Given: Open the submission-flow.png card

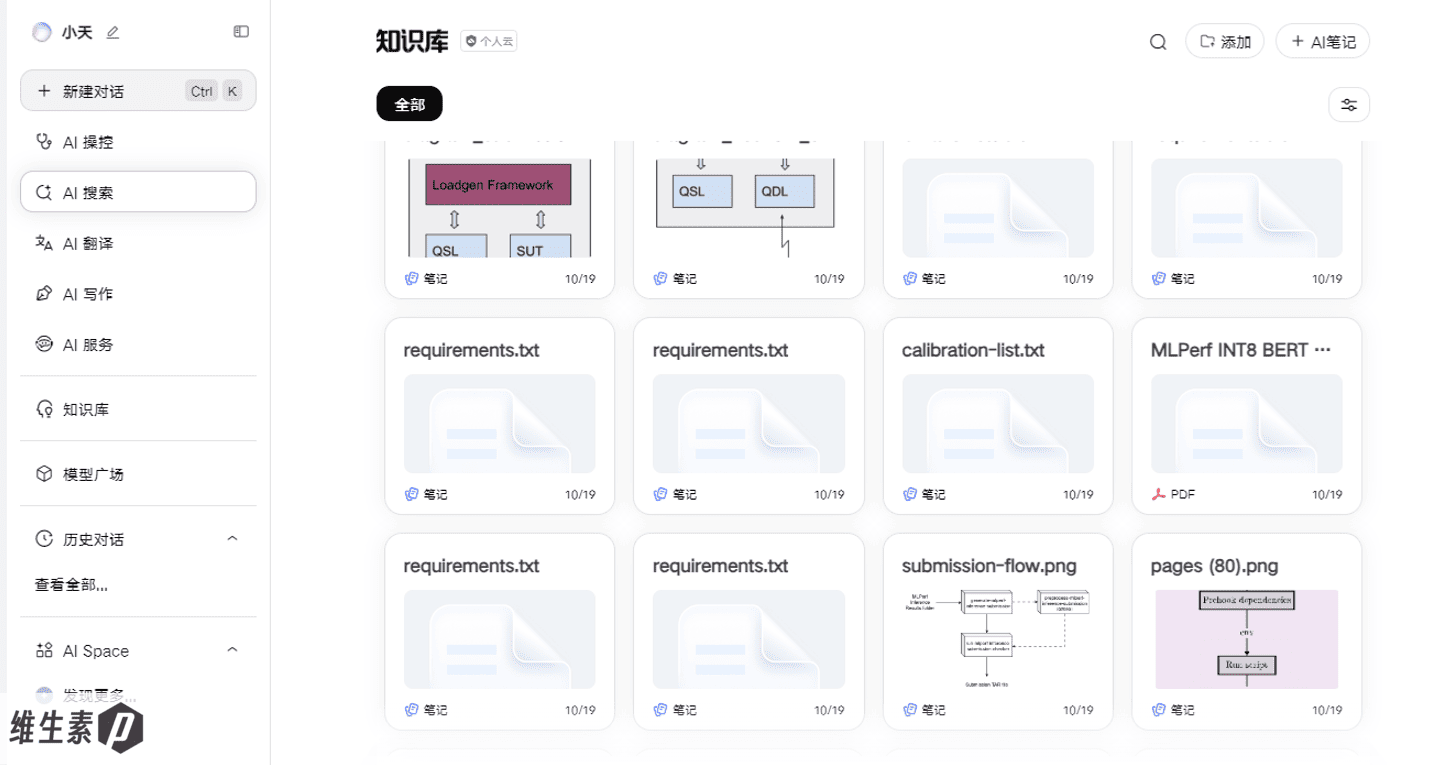Looking at the screenshot, I should pos(998,631).
